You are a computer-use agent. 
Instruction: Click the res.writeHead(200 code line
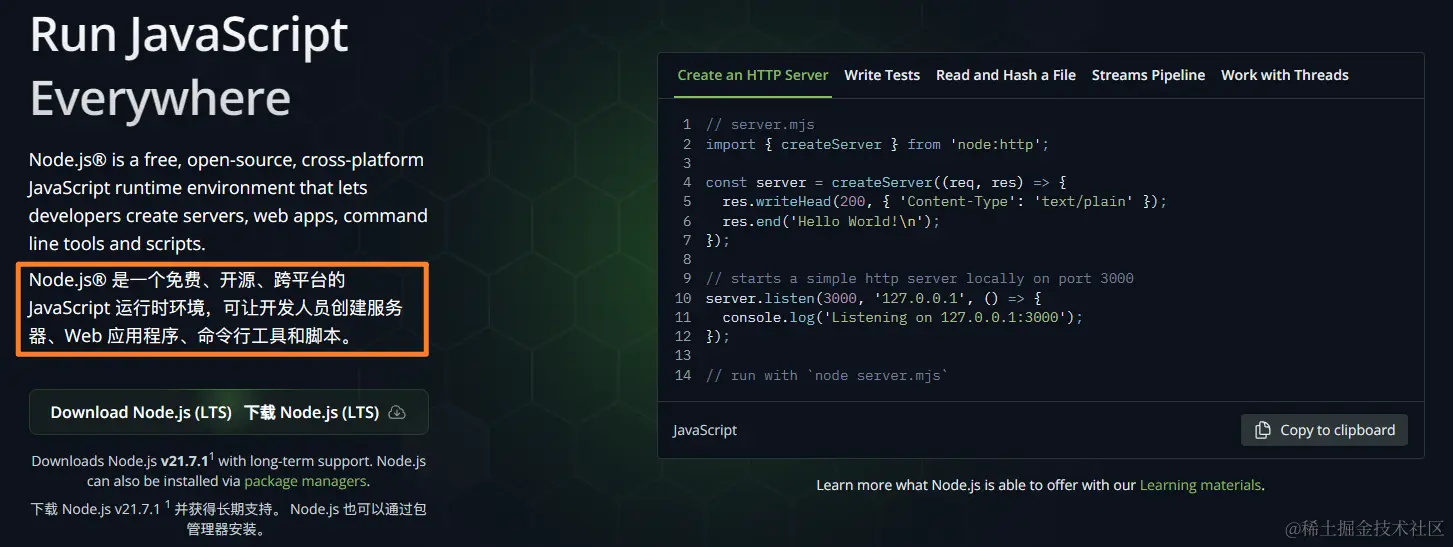click(x=944, y=201)
